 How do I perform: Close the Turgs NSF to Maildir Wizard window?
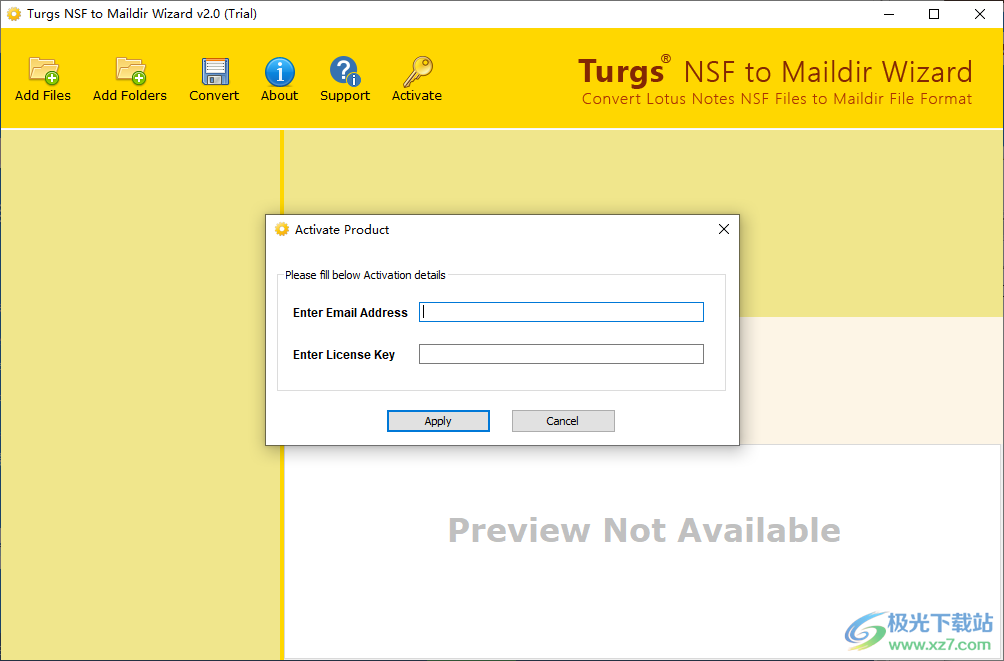tap(980, 14)
